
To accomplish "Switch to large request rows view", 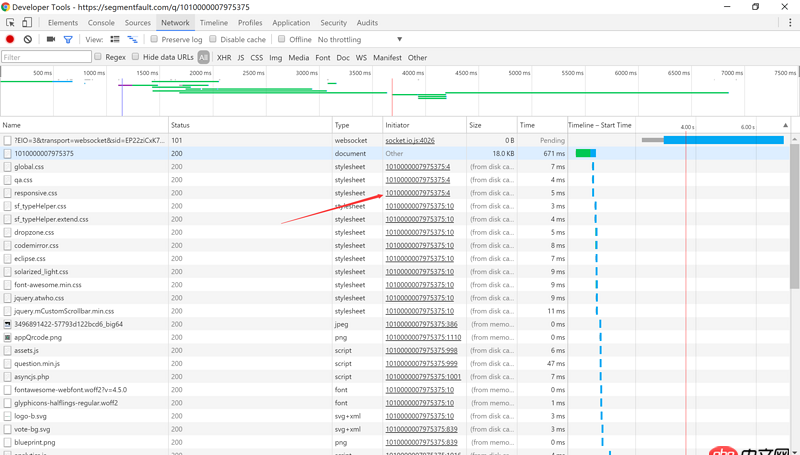I will point(115,40).
